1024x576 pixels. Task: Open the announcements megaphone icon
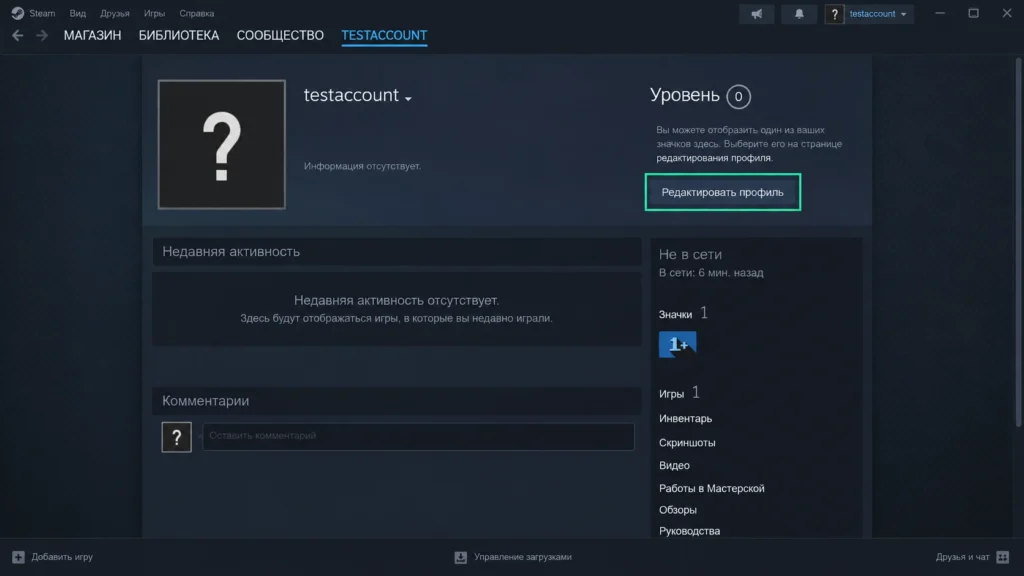pos(756,14)
